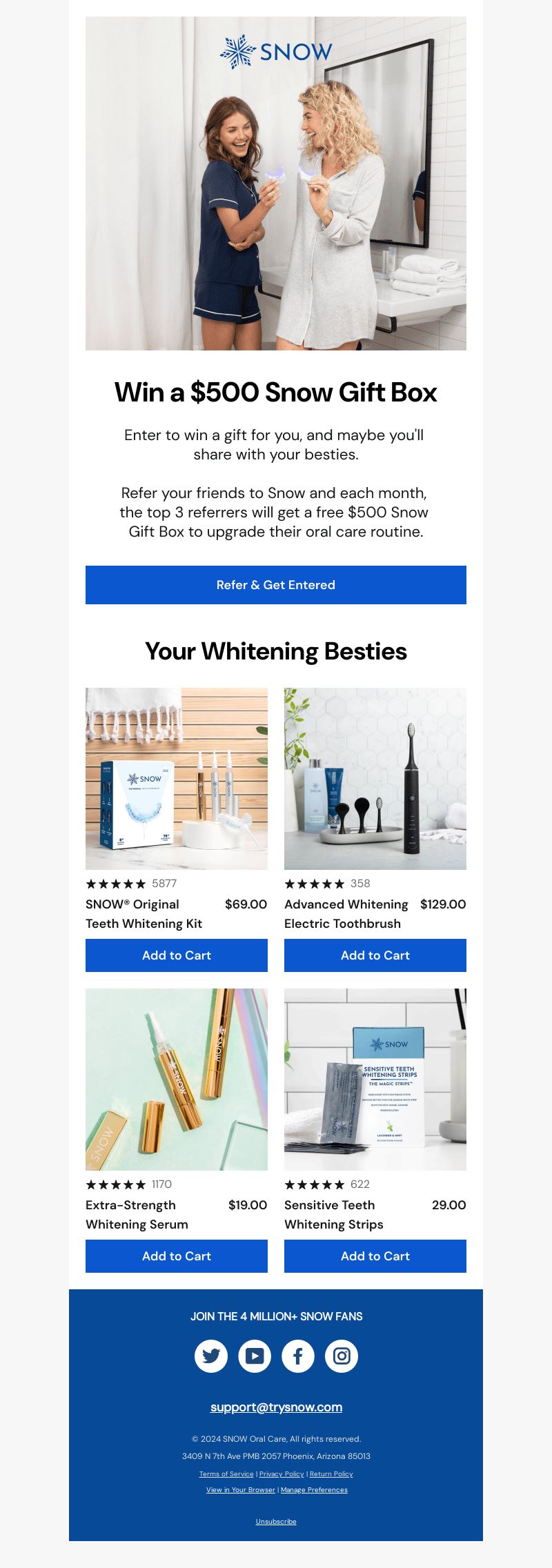Viewport: 552px width, 1568px height.
Task: Click the Manage Preferences link
Action: click(x=314, y=1490)
